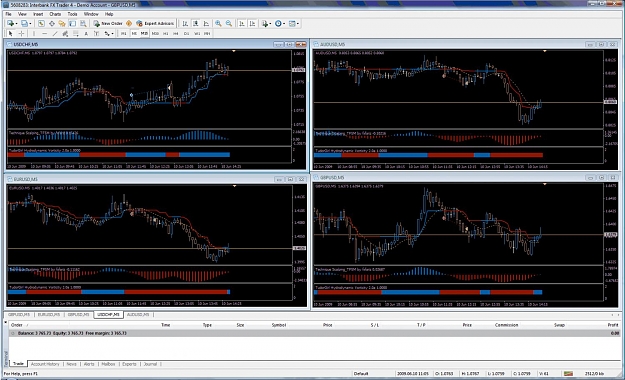Click the connection status bars icon
This screenshot has height=380, width=625.
(568, 374)
